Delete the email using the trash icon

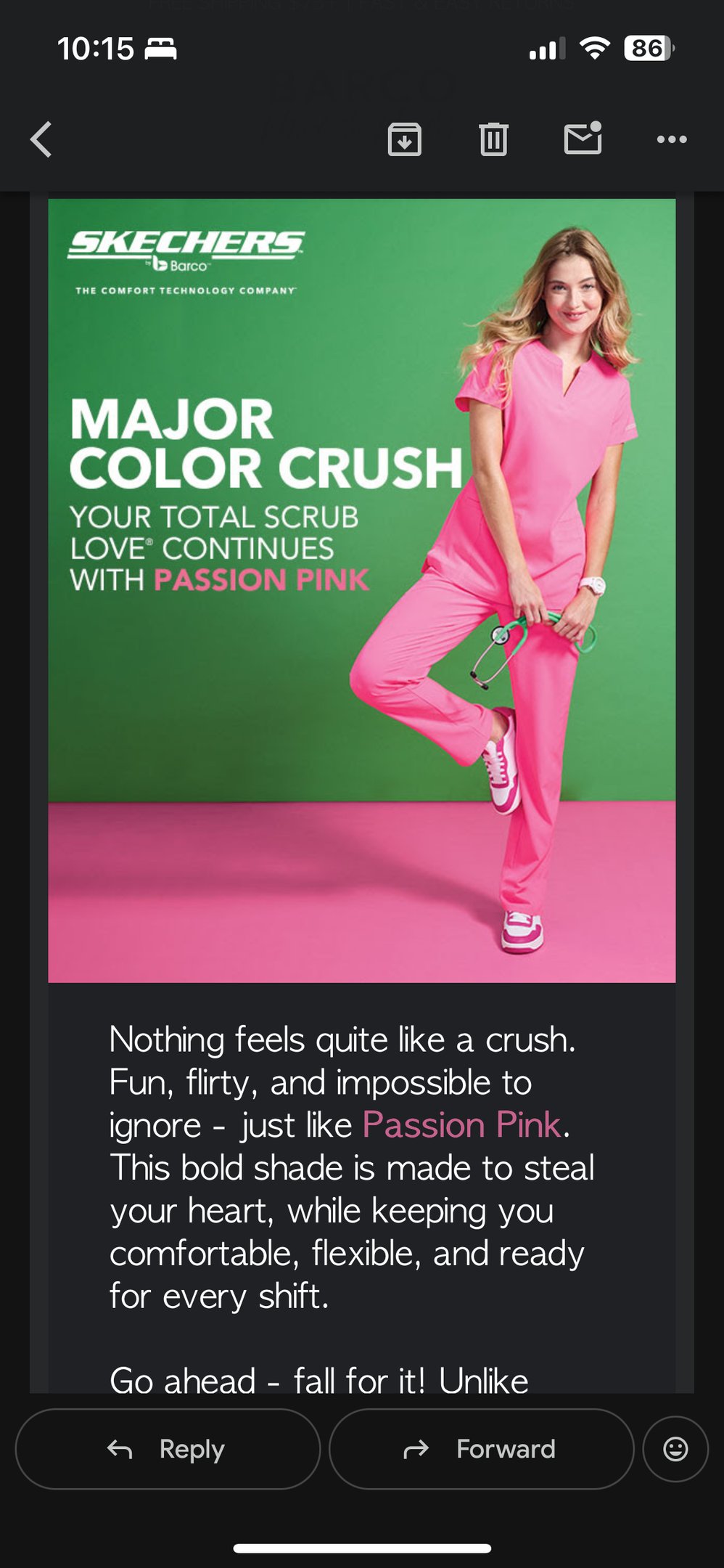(493, 139)
